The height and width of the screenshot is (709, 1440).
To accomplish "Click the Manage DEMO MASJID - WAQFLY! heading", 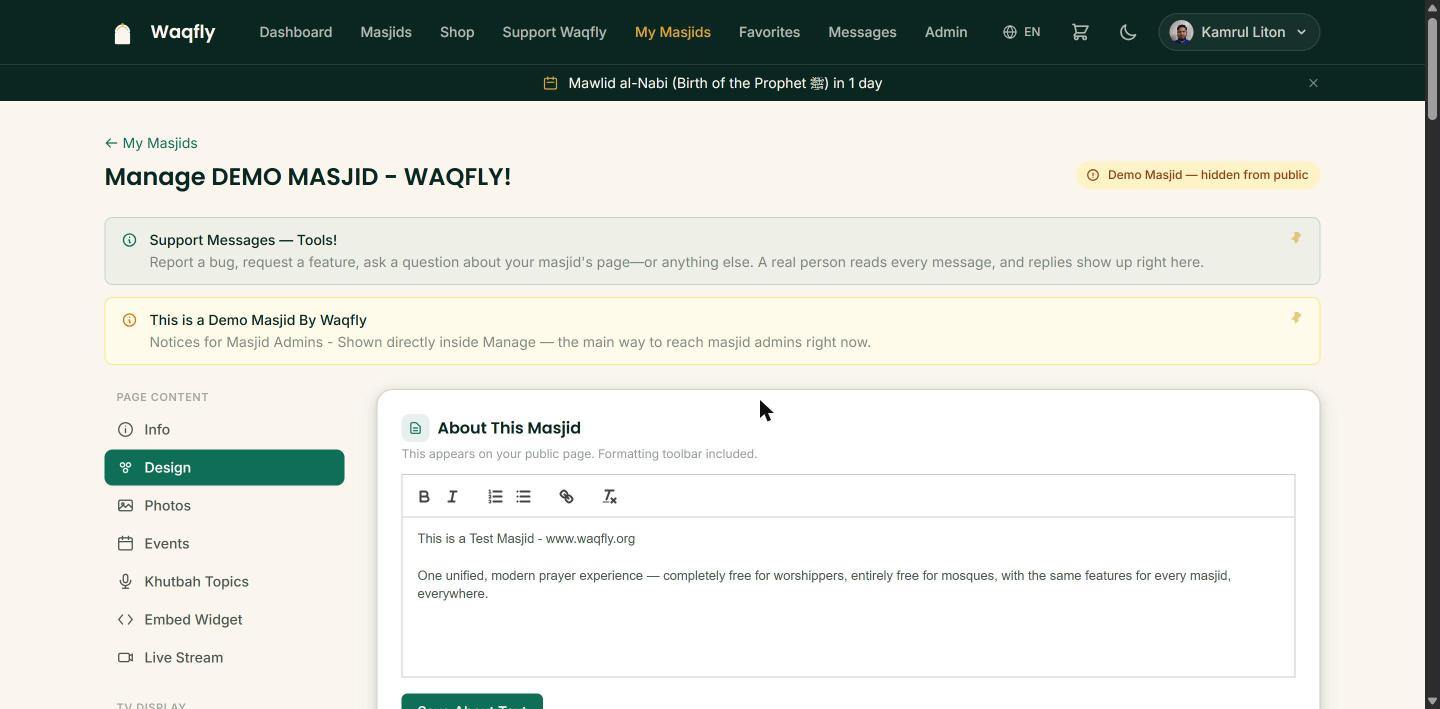I will (307, 177).
